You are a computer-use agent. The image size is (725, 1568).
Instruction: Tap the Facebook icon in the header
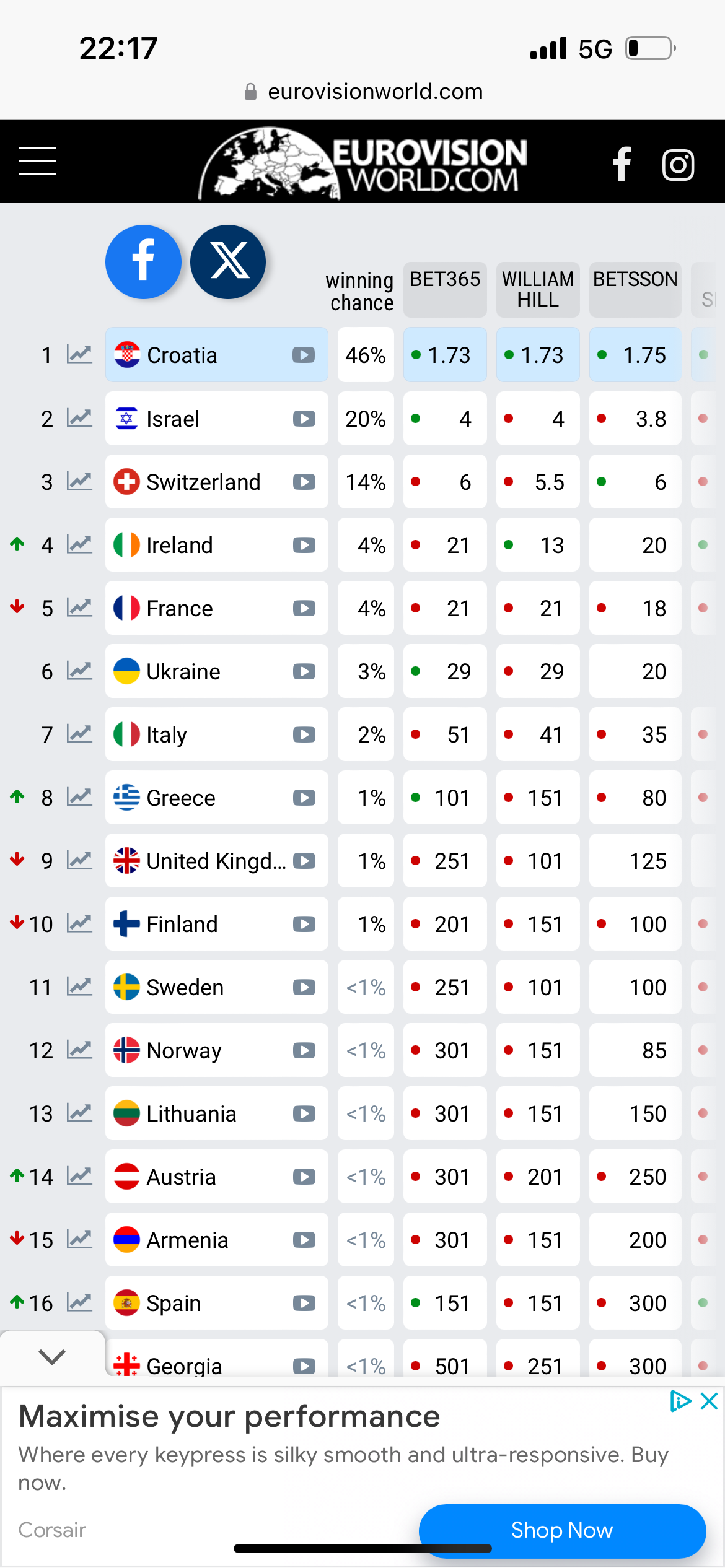622,164
